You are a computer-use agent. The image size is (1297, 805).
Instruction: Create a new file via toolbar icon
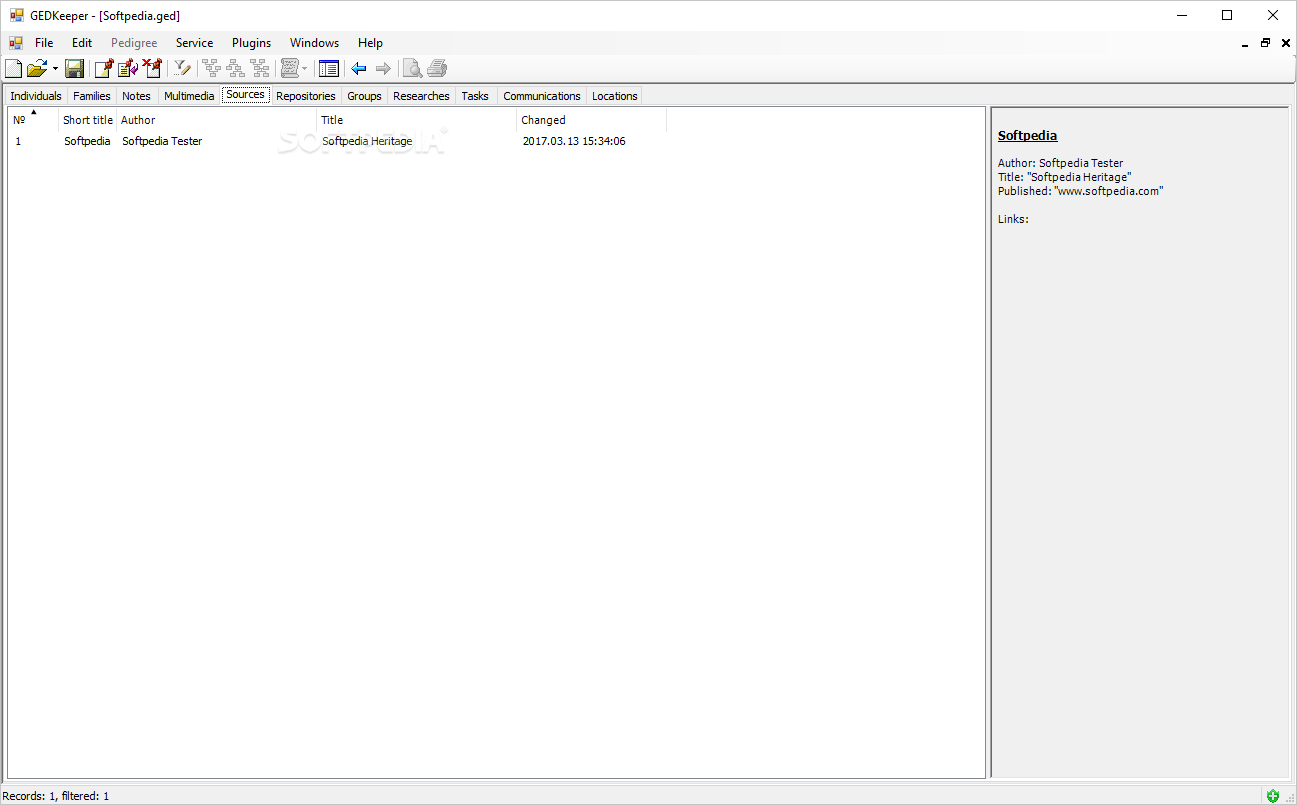coord(13,69)
